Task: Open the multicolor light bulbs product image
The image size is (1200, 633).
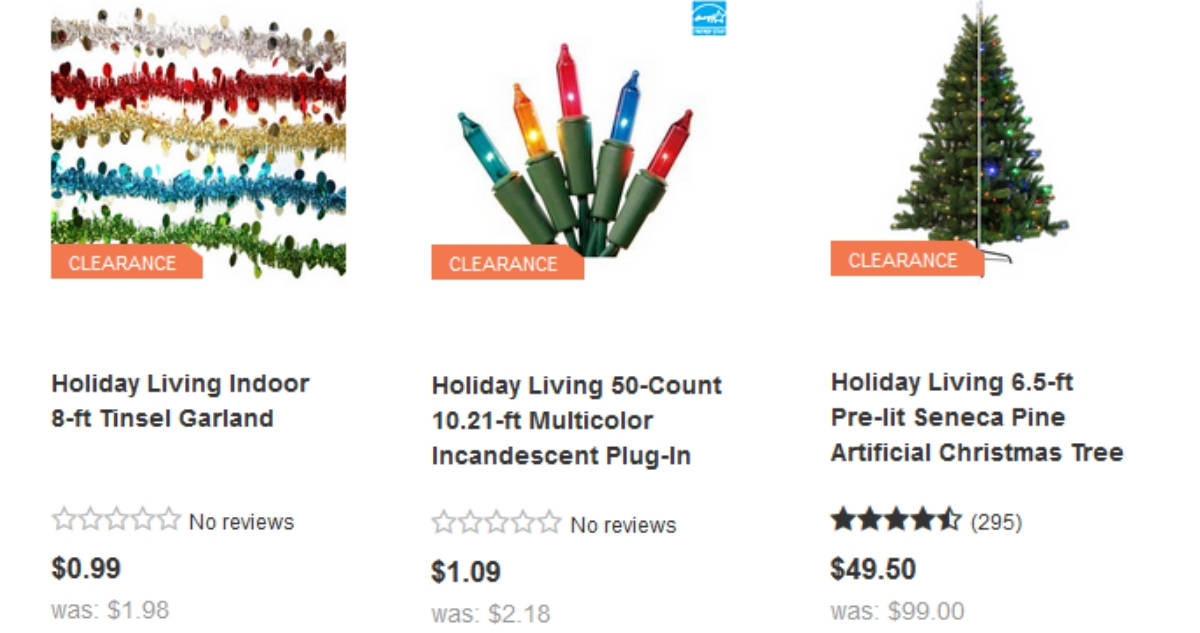Action: [x=577, y=150]
